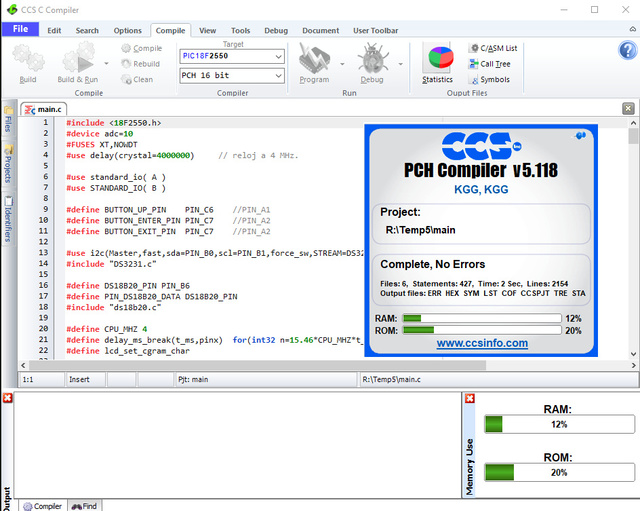This screenshot has width=640, height=511.
Task: Click the Build & Run icon
Action: (x=78, y=58)
